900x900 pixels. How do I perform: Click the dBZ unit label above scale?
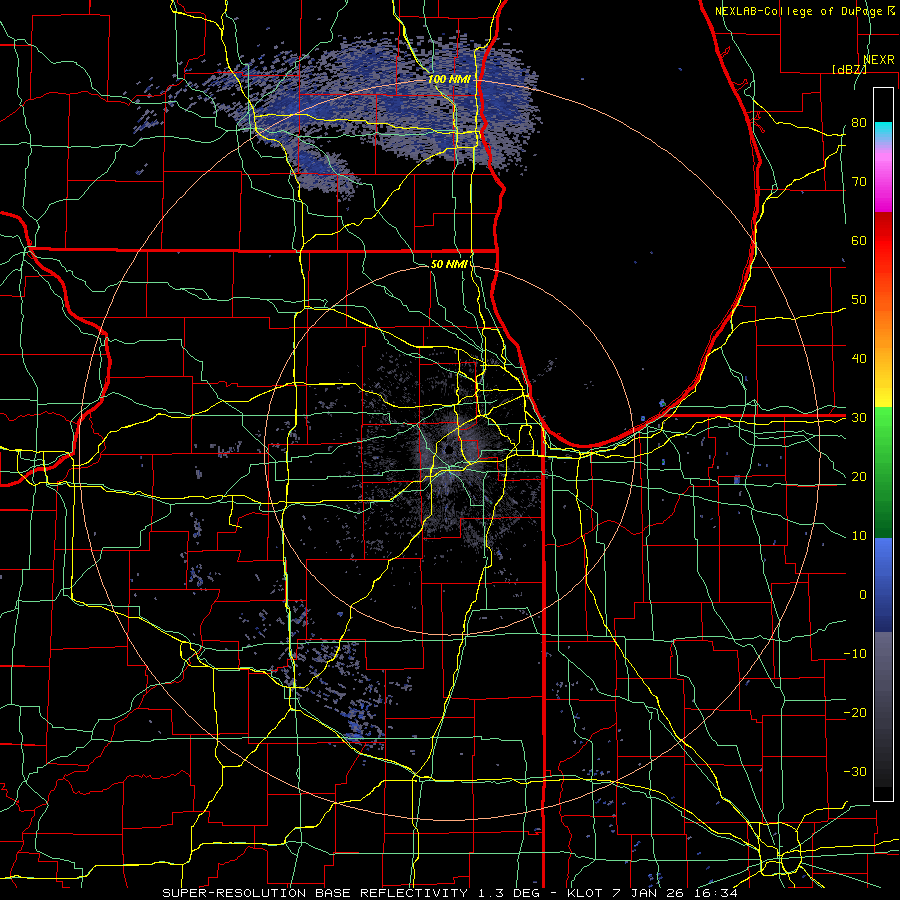pos(849,69)
